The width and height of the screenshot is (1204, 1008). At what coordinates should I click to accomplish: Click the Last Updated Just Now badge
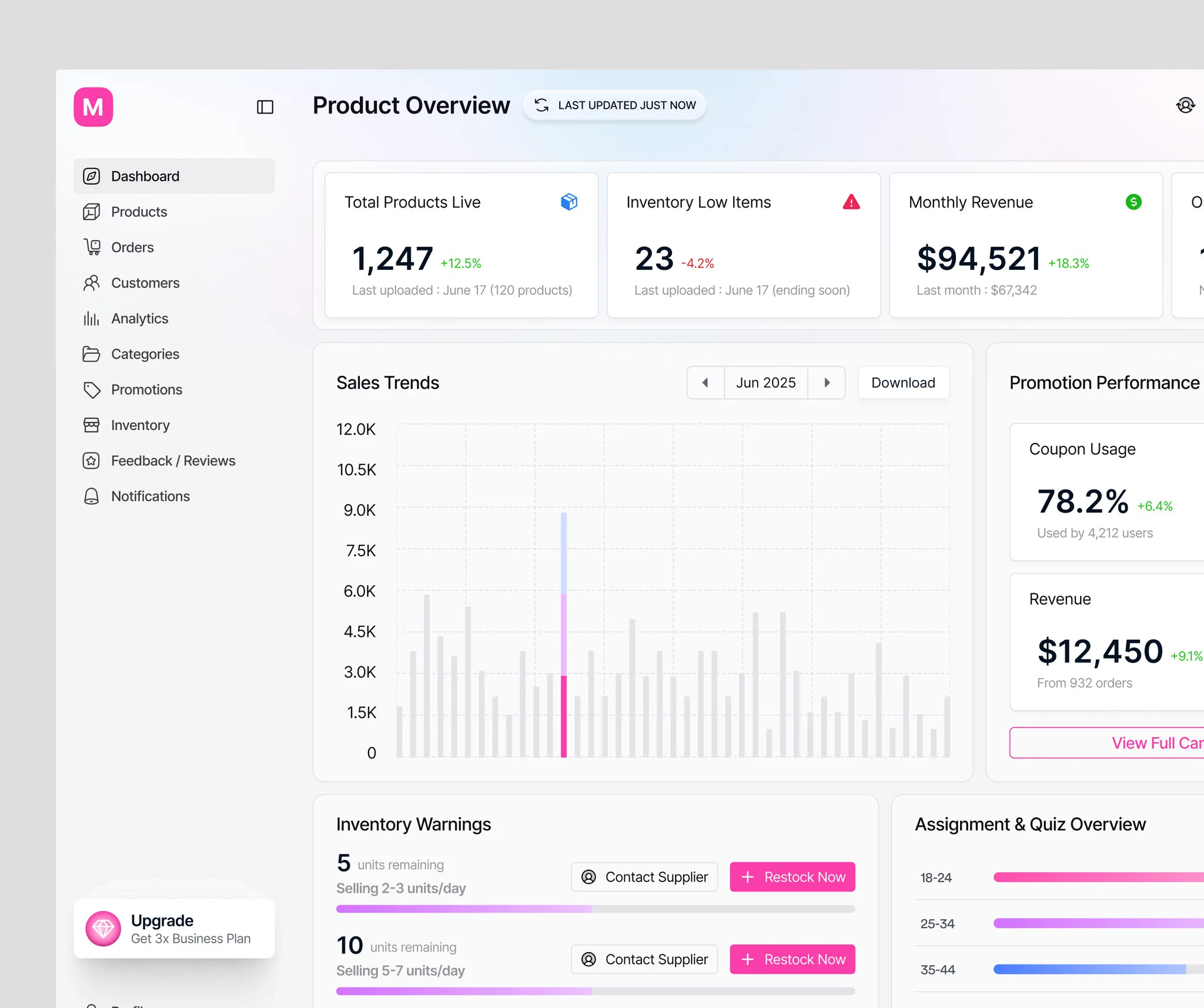coord(614,105)
